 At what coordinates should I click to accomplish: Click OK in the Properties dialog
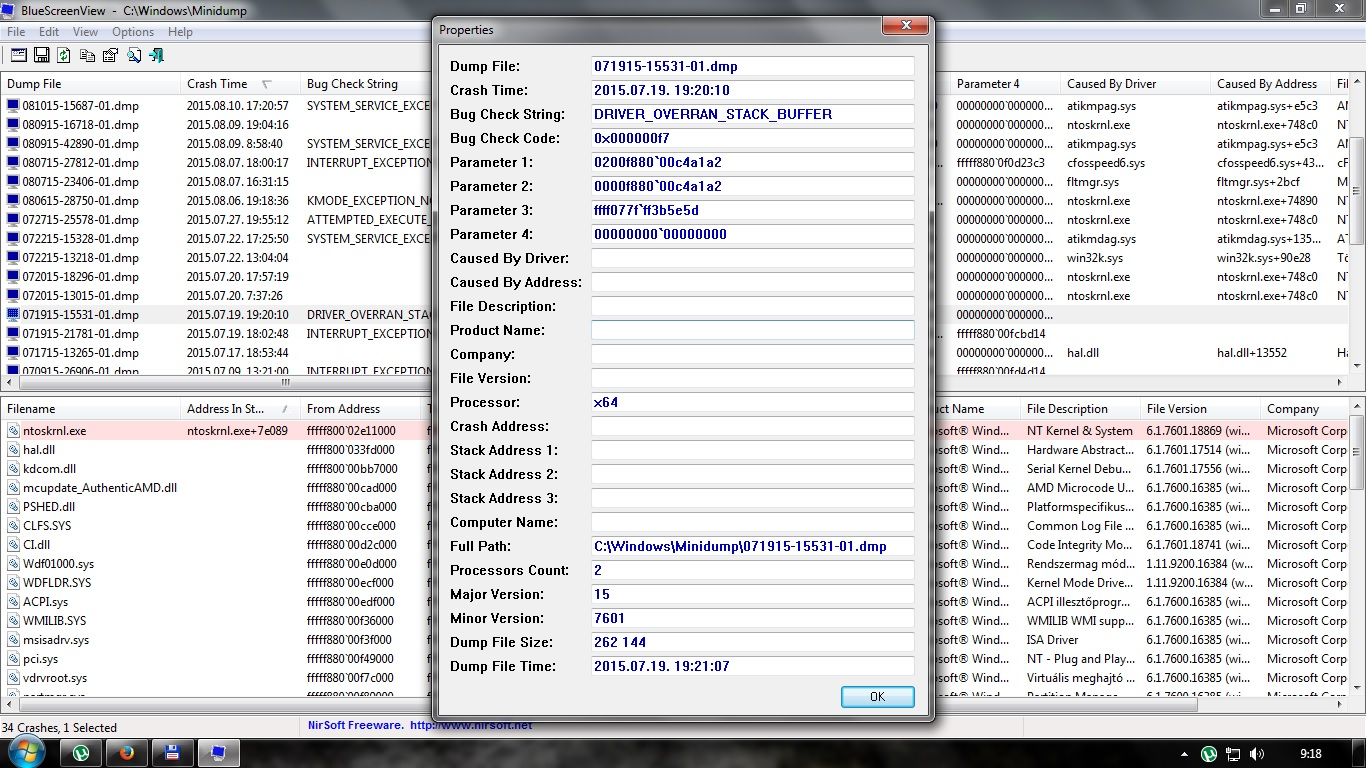(x=877, y=697)
